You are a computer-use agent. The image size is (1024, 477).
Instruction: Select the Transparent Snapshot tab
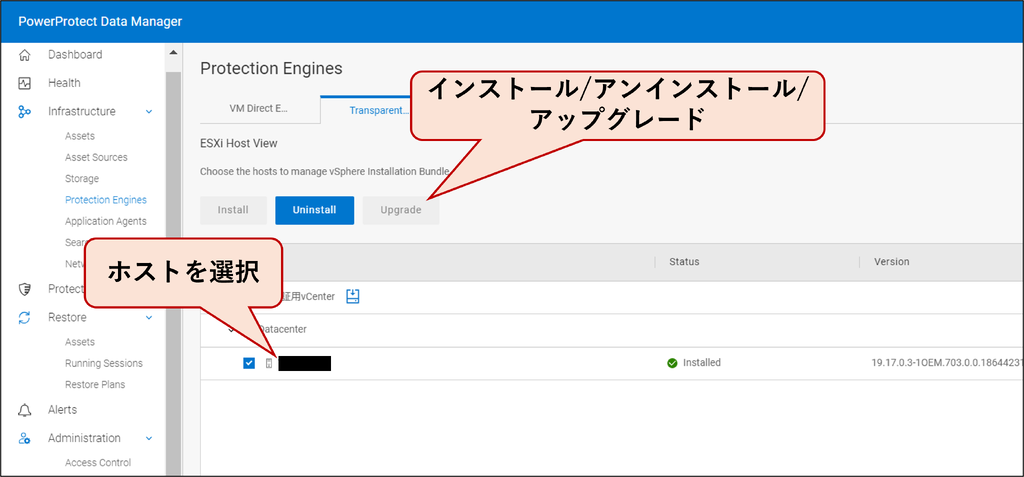click(x=364, y=110)
